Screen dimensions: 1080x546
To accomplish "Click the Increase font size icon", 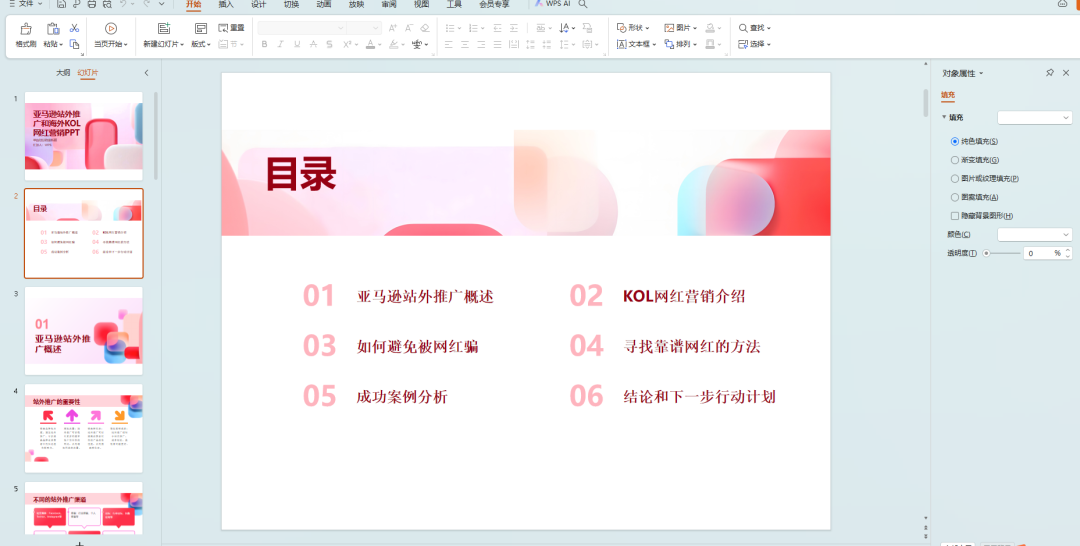I will (x=393, y=28).
